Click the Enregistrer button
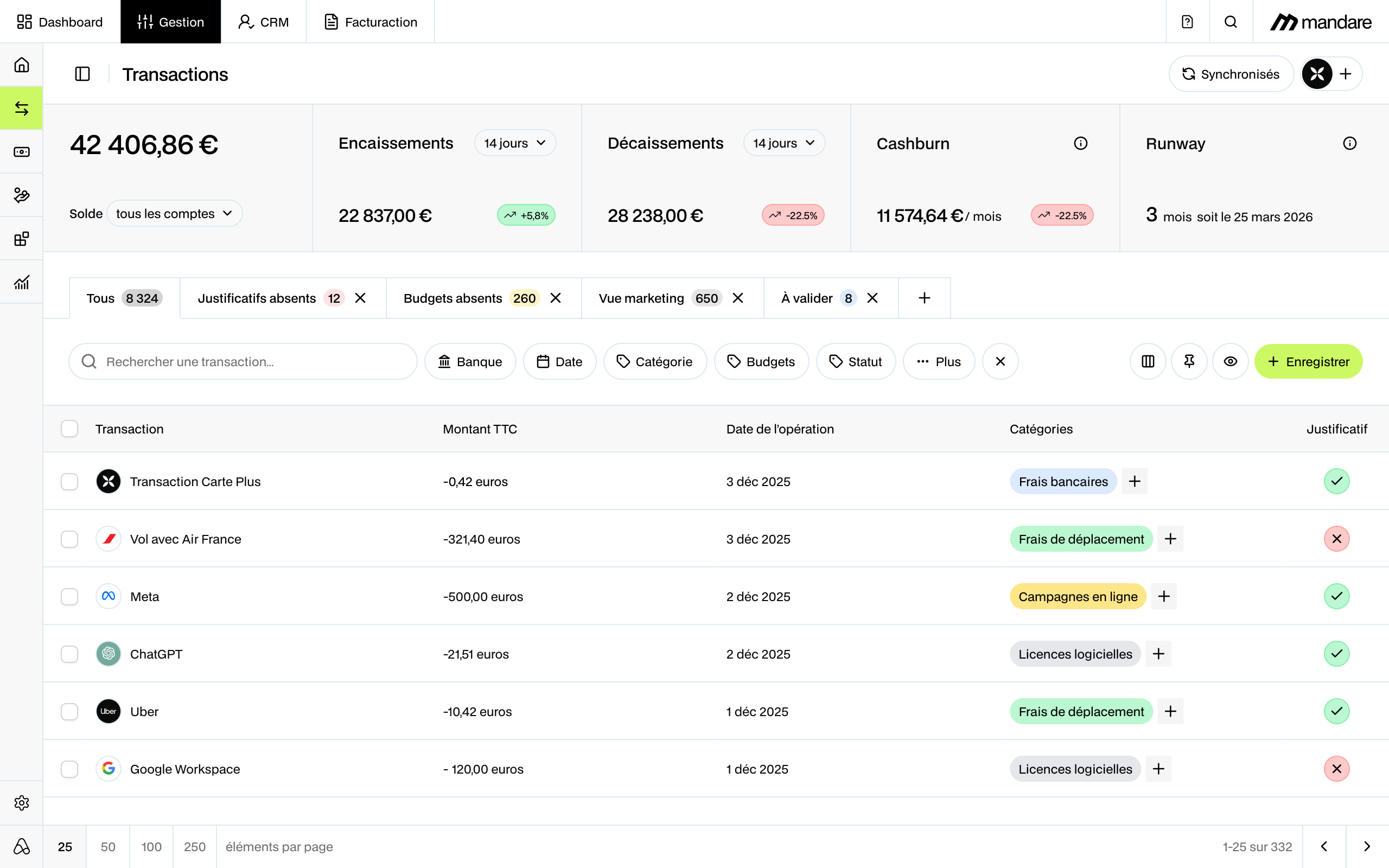This screenshot has height=868, width=1389. coord(1308,362)
